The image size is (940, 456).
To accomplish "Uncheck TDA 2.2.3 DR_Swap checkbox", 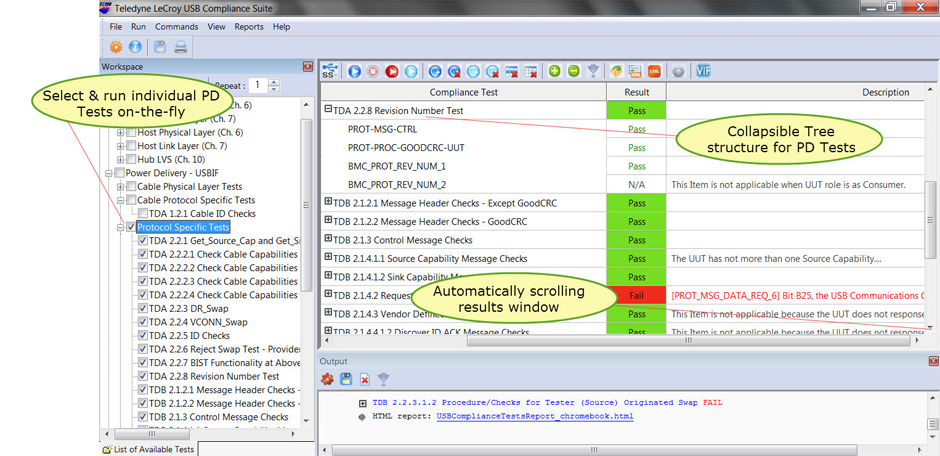I will (x=143, y=308).
